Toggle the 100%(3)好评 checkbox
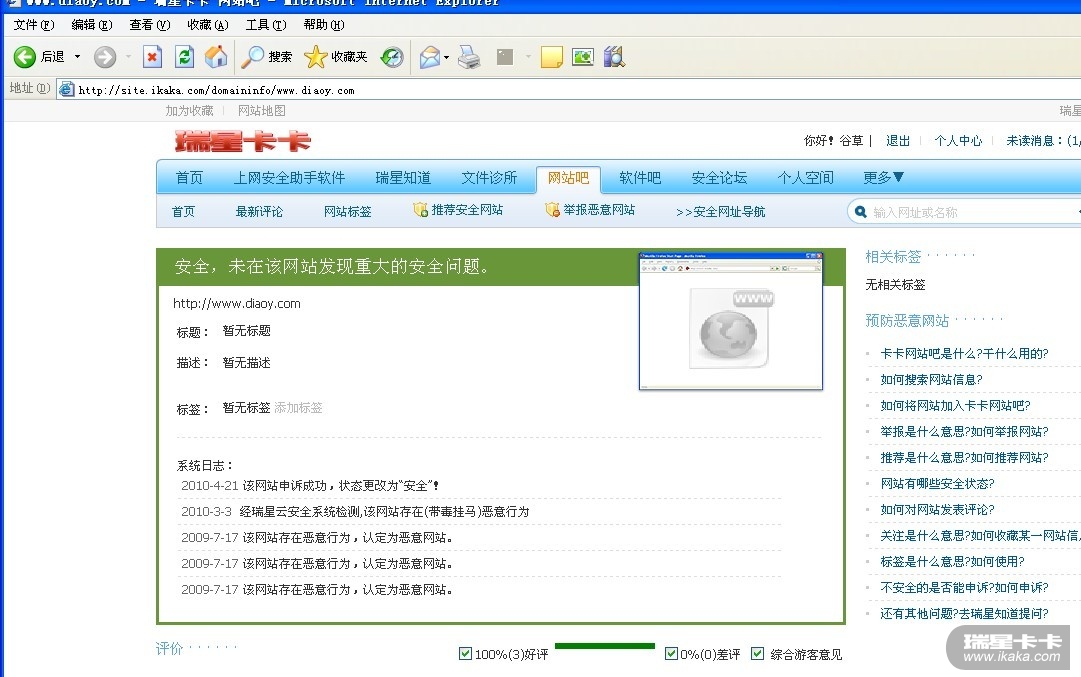 tap(465, 654)
